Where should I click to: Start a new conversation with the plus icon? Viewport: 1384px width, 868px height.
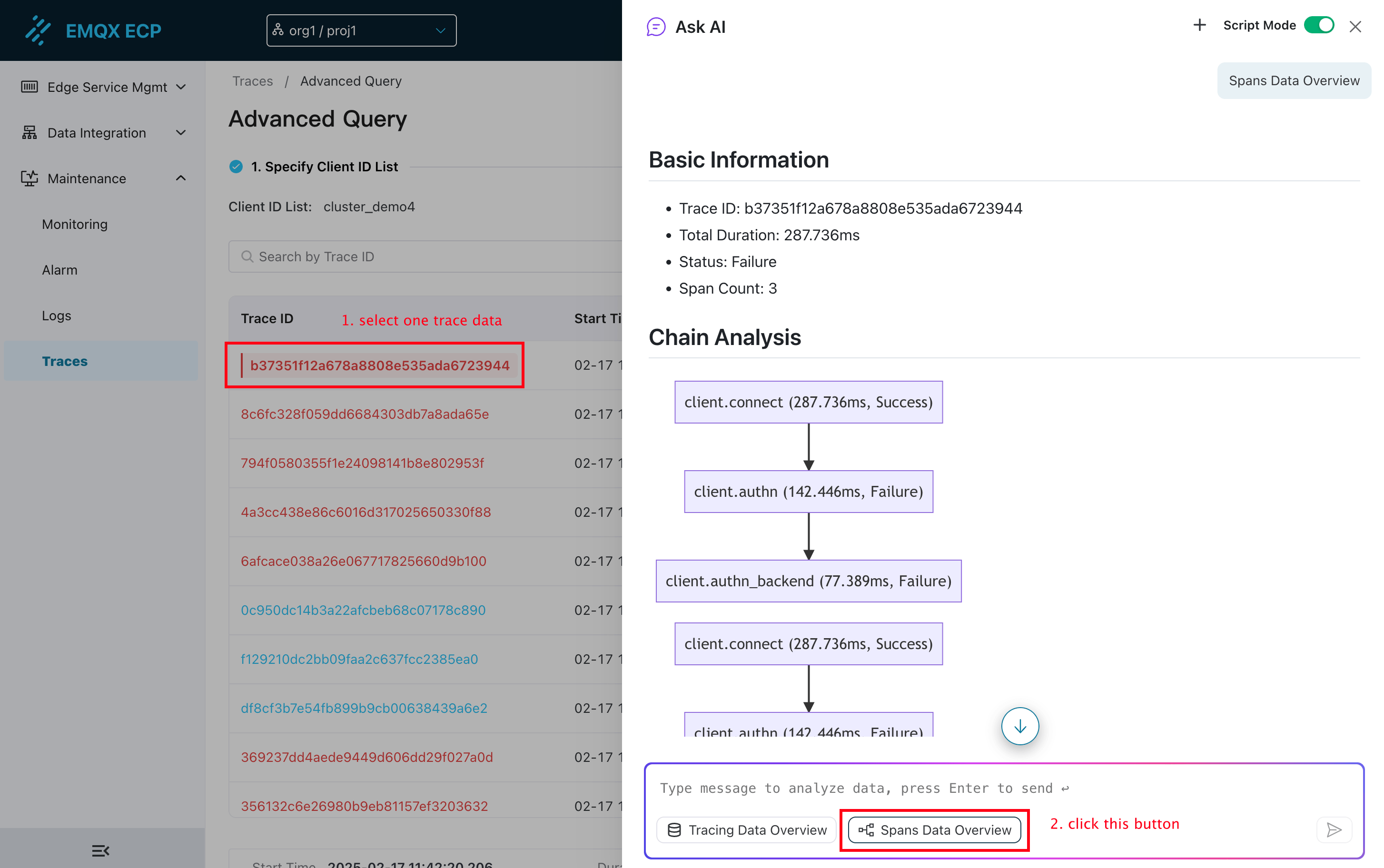point(1199,25)
